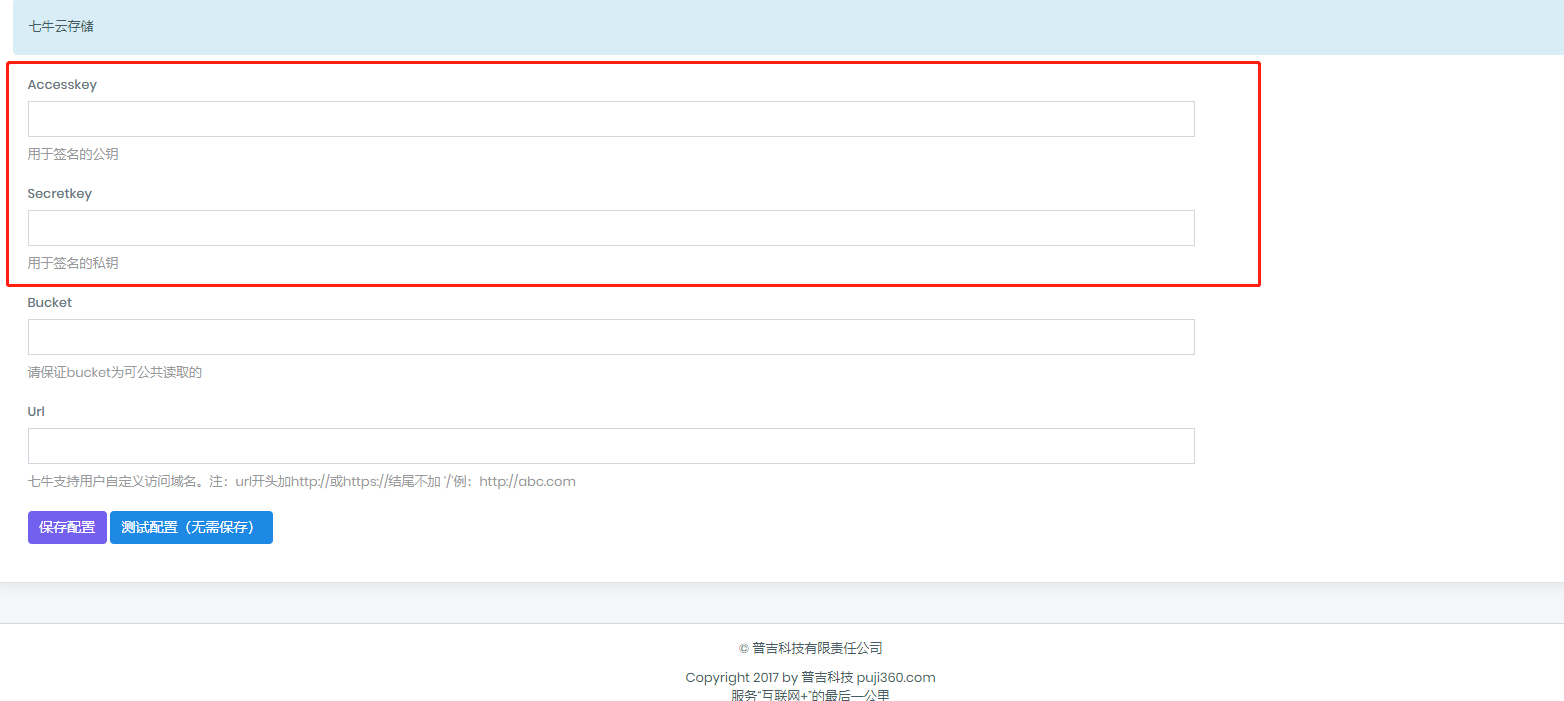Click hint text 用于签名的私钥
This screenshot has width=1564, height=701.
[73, 264]
